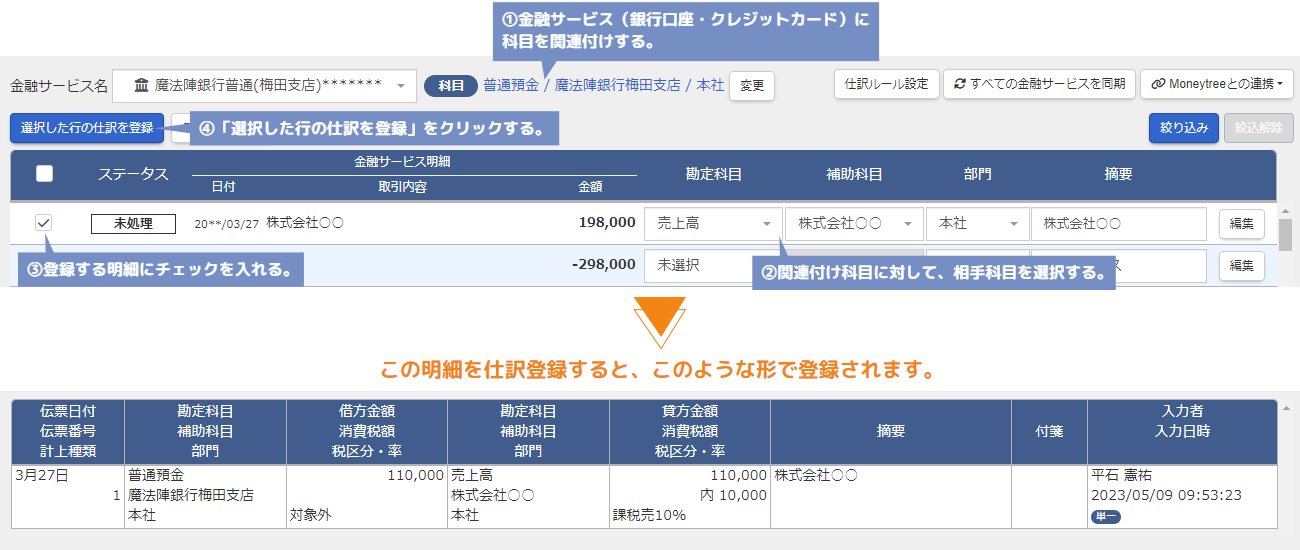Click すべての金融サービスを同期 button
The width and height of the screenshot is (1300, 550).
(x=1038, y=84)
